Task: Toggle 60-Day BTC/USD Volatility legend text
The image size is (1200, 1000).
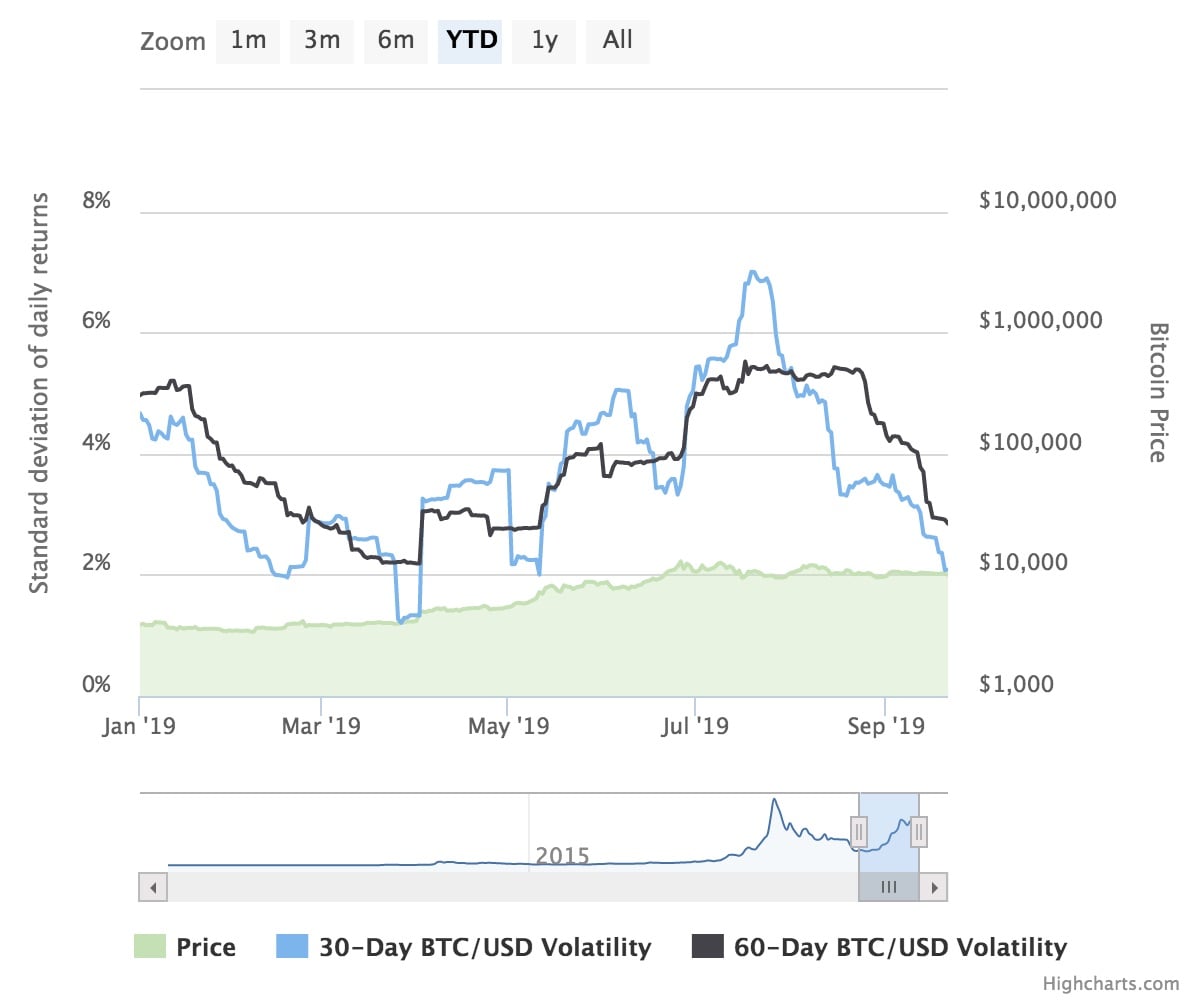Action: pyautogui.click(x=901, y=947)
